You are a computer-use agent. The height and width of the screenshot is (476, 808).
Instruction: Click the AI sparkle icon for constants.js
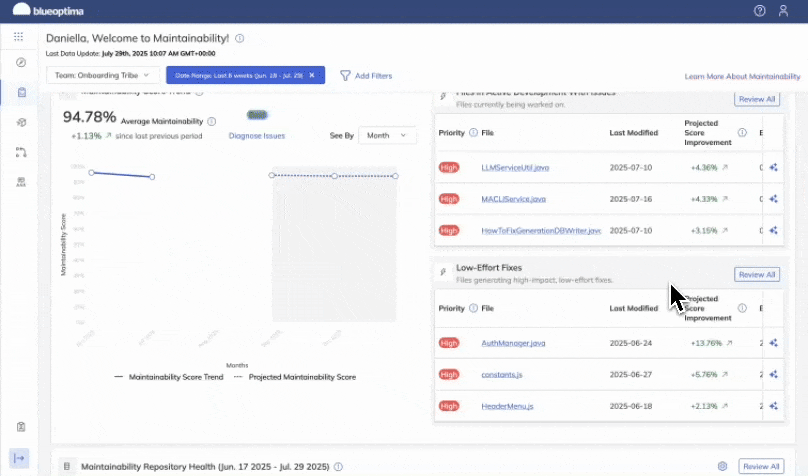pyautogui.click(x=773, y=375)
